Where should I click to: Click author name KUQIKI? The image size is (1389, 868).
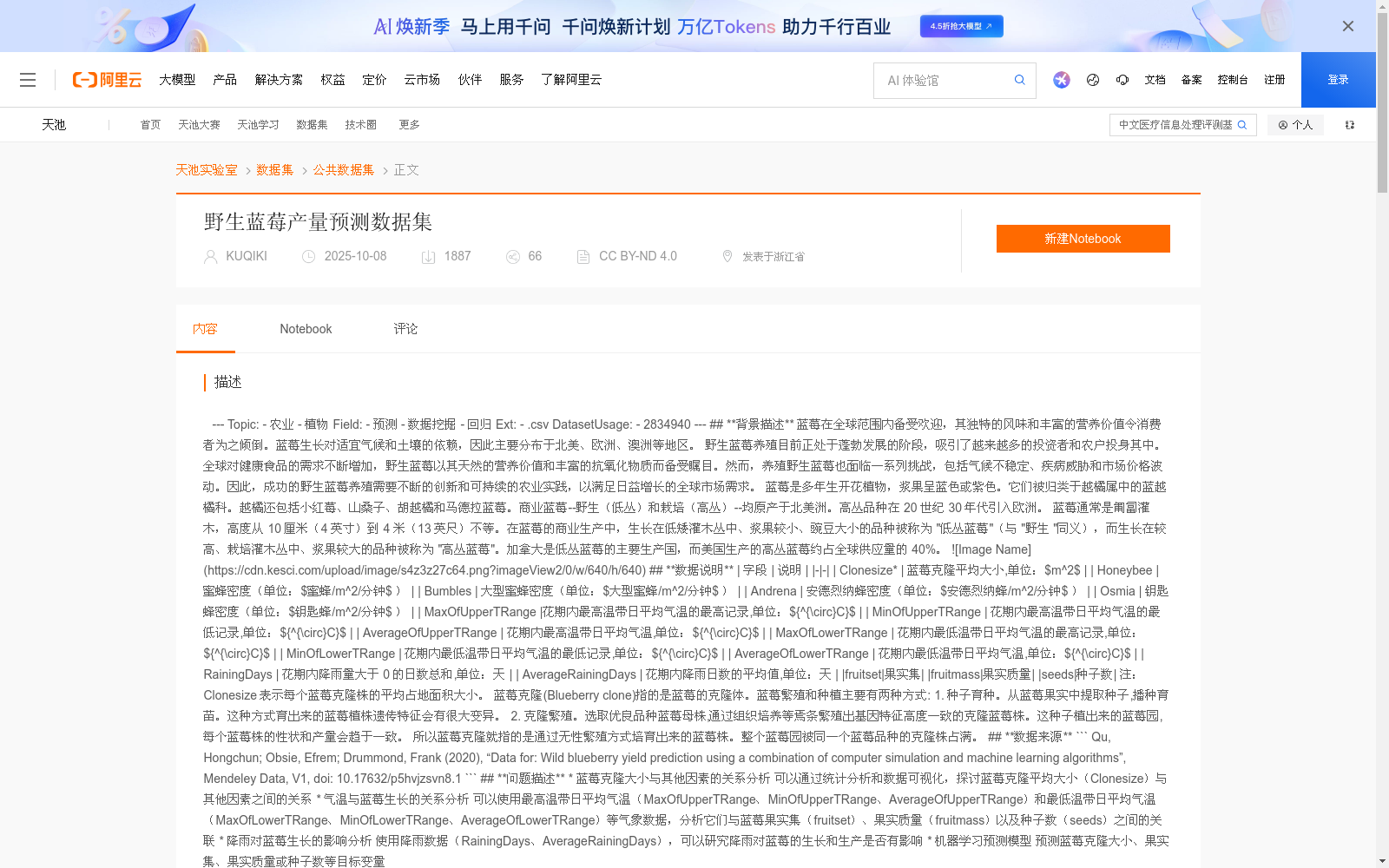247,257
